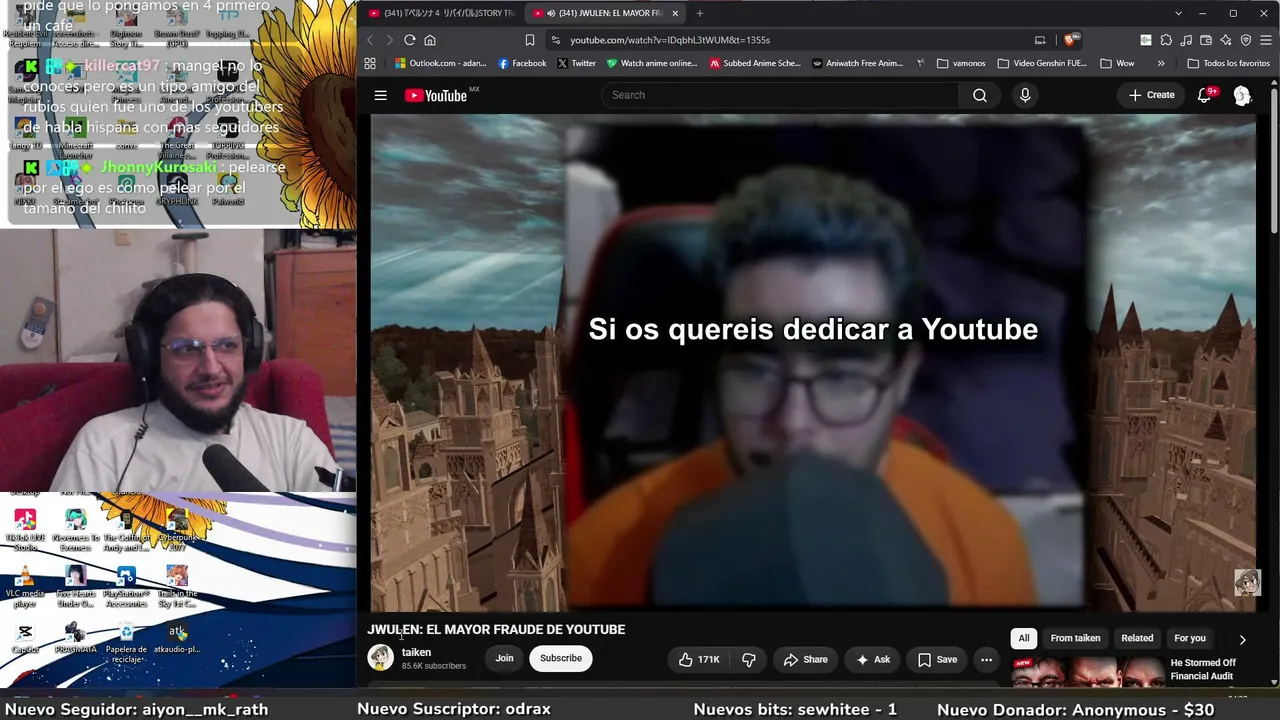Save the video to a playlist

(937, 659)
